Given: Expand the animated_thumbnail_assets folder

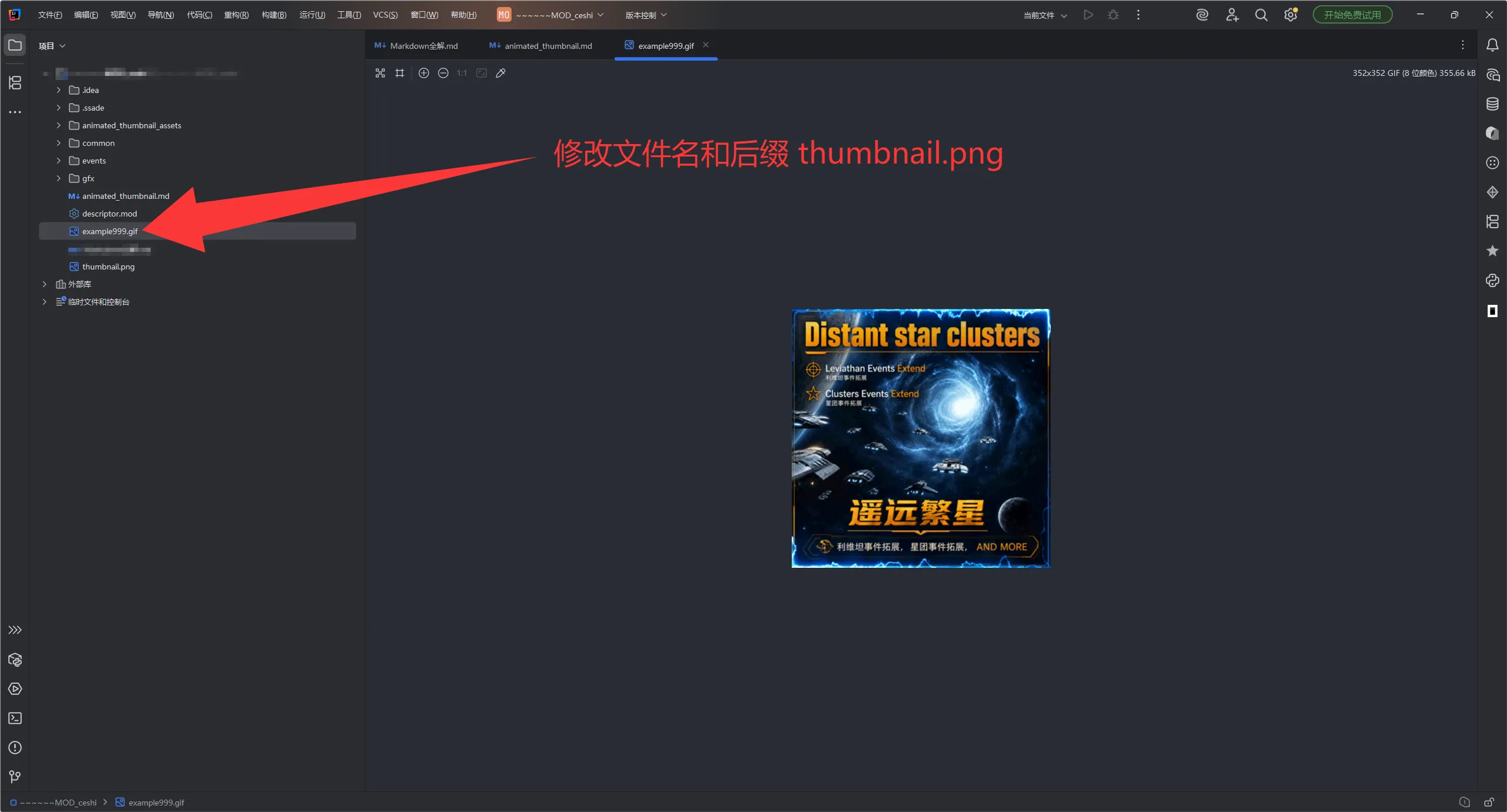Looking at the screenshot, I should pyautogui.click(x=58, y=125).
